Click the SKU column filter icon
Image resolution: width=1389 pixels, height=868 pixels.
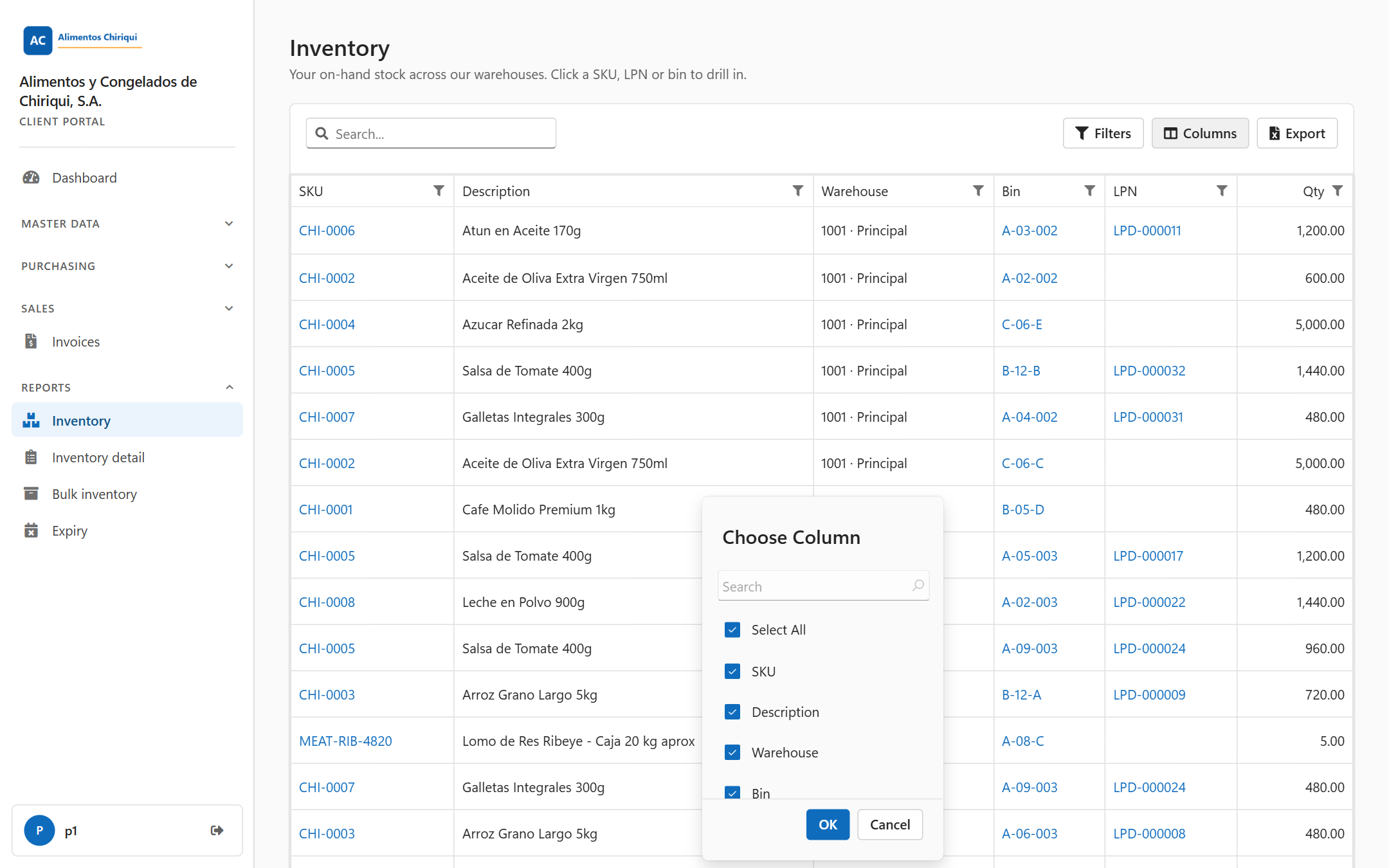(x=439, y=191)
